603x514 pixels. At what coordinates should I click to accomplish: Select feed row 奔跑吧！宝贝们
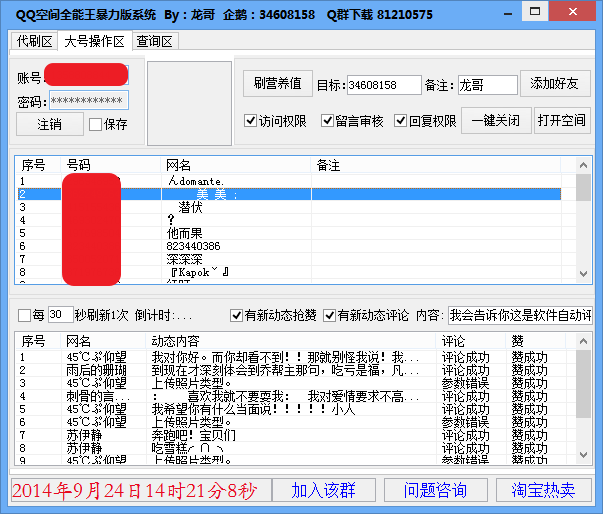point(292,435)
